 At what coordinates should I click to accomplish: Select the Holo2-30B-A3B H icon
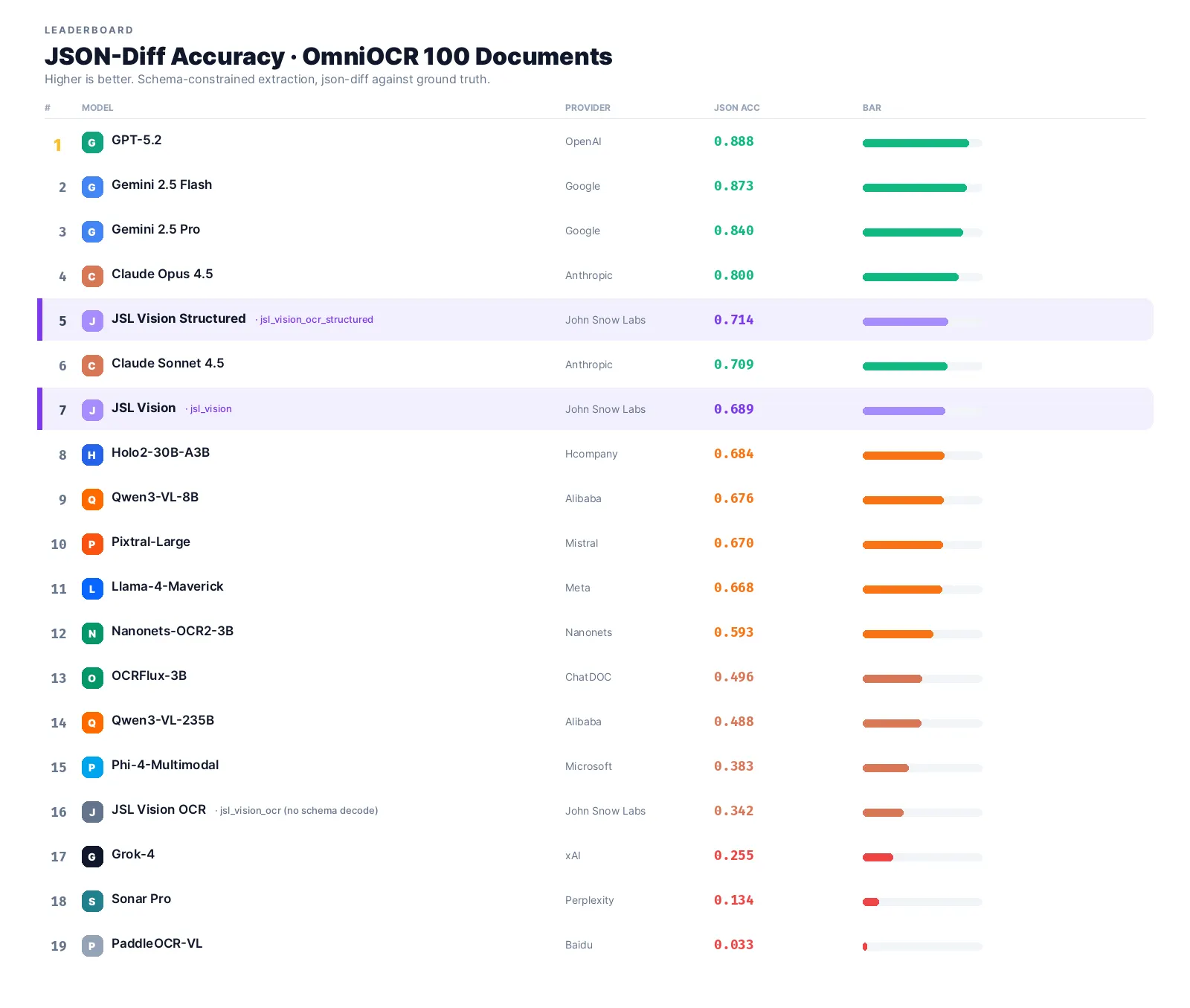(92, 455)
